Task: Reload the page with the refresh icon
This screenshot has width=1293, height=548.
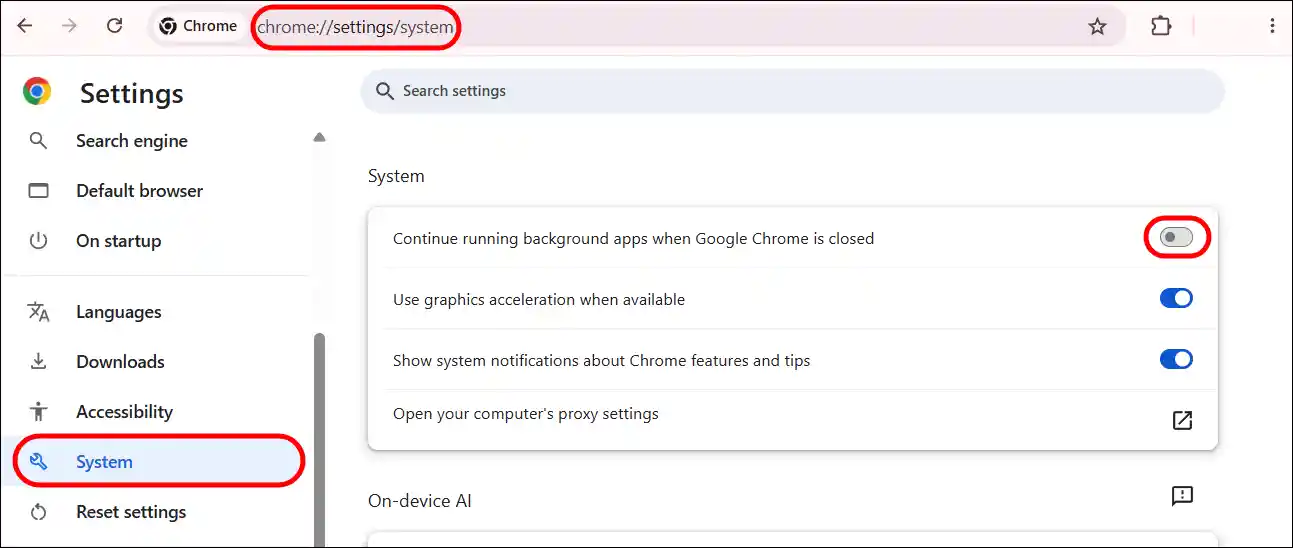Action: coord(115,26)
